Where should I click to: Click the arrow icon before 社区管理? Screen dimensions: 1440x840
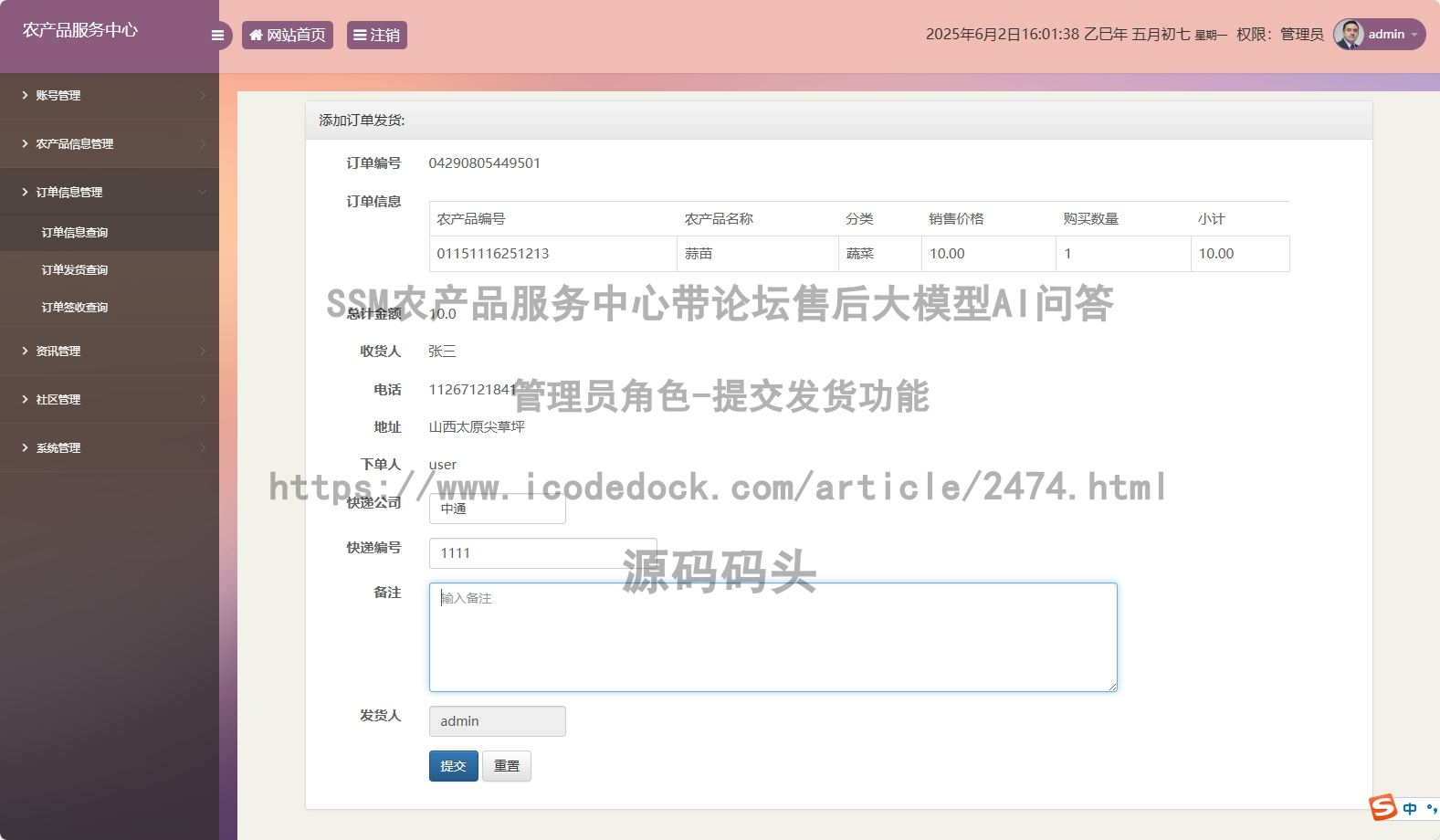point(25,399)
